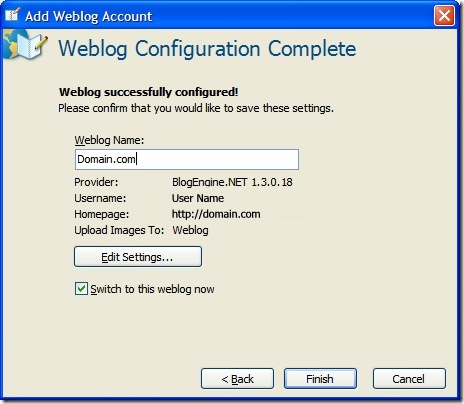Click the Weblog value beside Upload Images To
464x404 pixels.
[190, 230]
